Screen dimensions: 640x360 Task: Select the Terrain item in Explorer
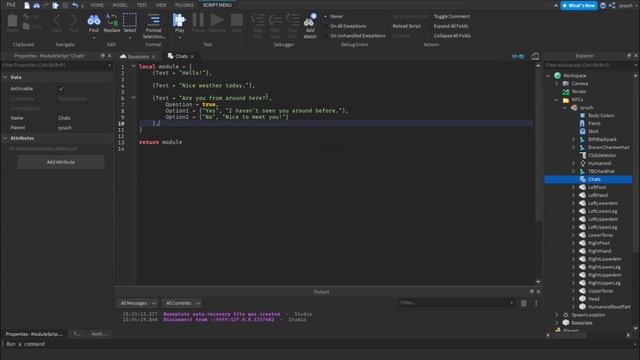(578, 91)
